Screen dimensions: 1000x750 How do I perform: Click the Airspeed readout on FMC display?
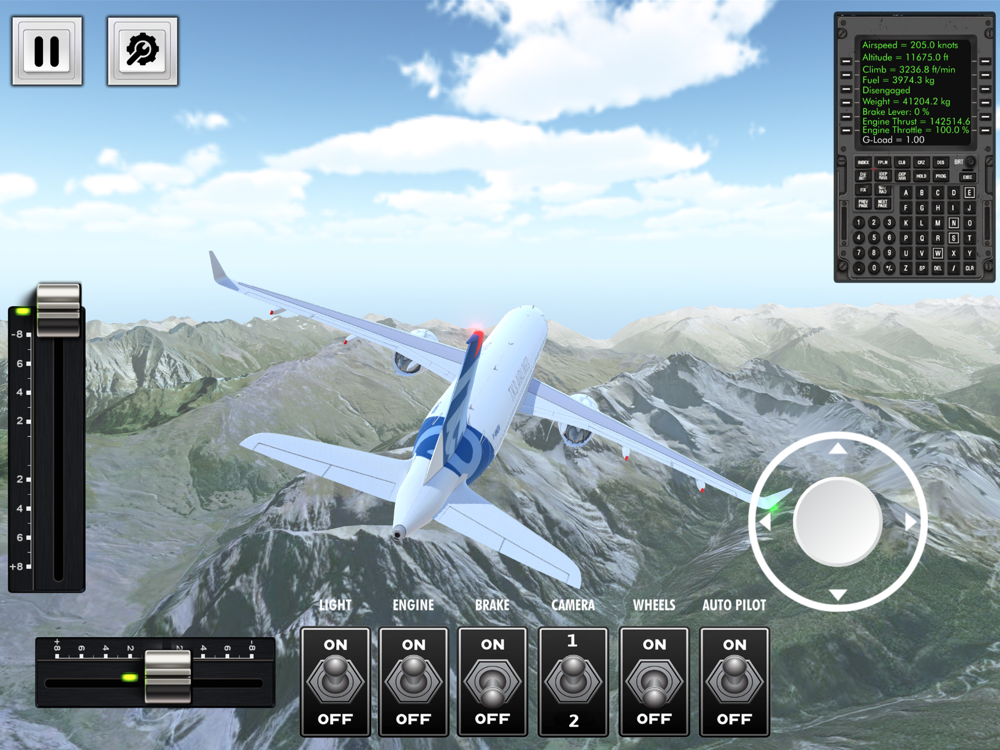click(910, 45)
